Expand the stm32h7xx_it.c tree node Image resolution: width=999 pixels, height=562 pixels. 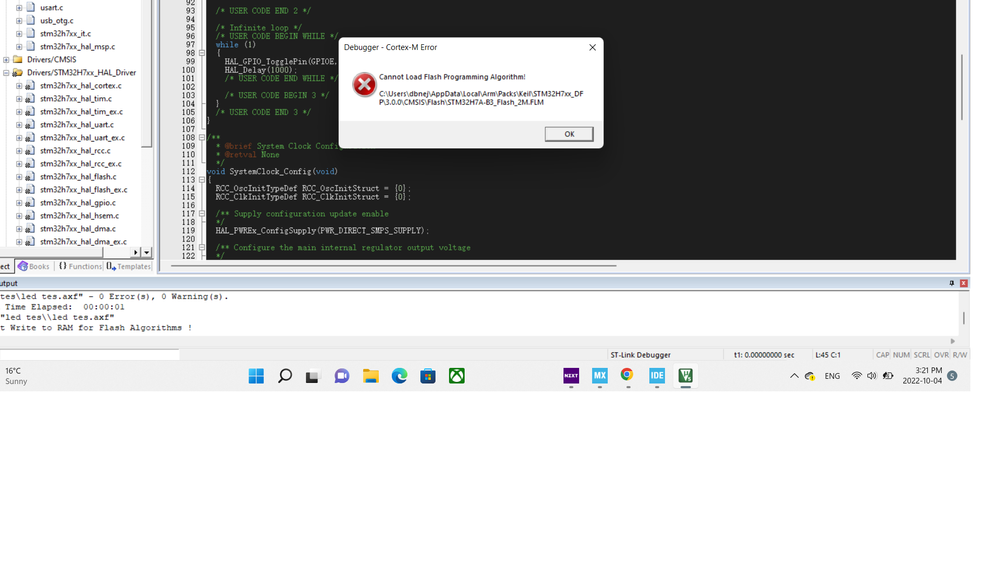click(x=19, y=34)
